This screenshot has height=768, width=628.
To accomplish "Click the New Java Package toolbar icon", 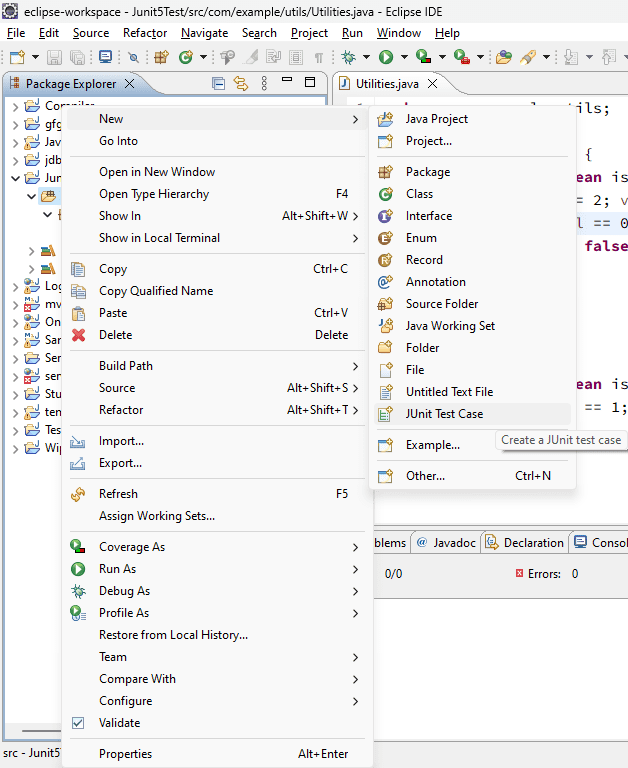I will click(x=161, y=57).
